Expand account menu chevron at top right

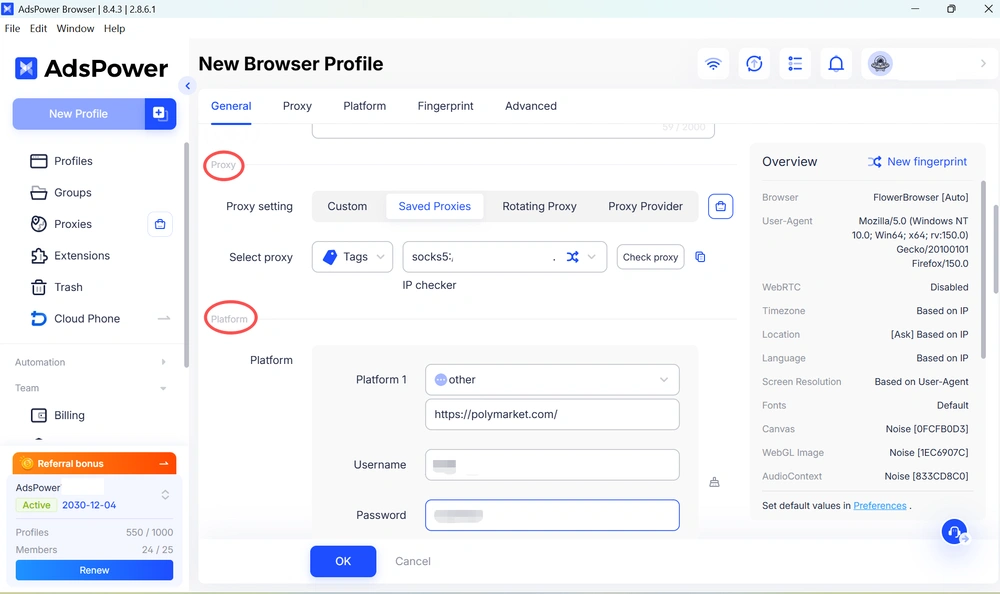pyautogui.click(x=983, y=63)
